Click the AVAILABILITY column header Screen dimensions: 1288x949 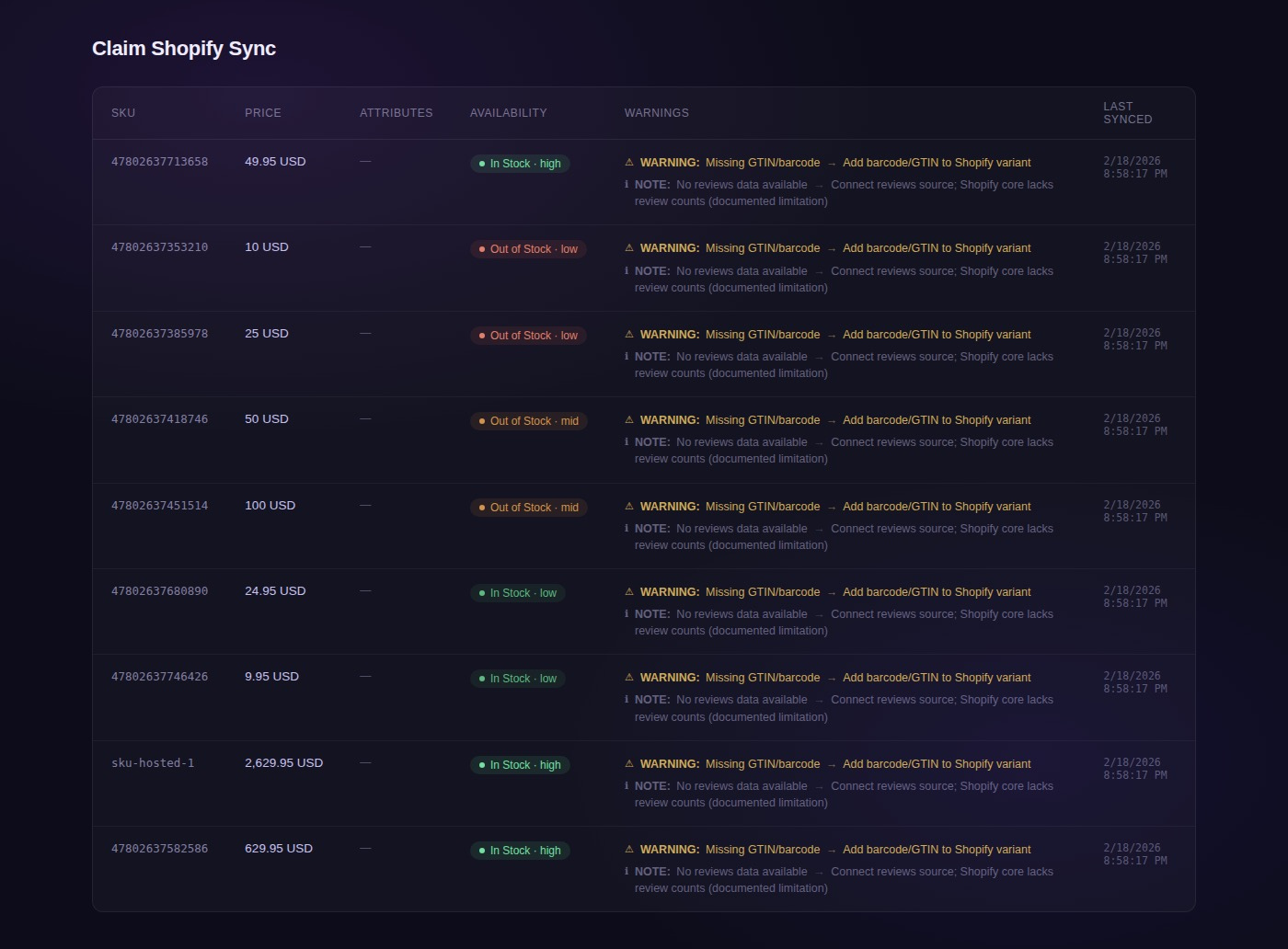(x=508, y=112)
